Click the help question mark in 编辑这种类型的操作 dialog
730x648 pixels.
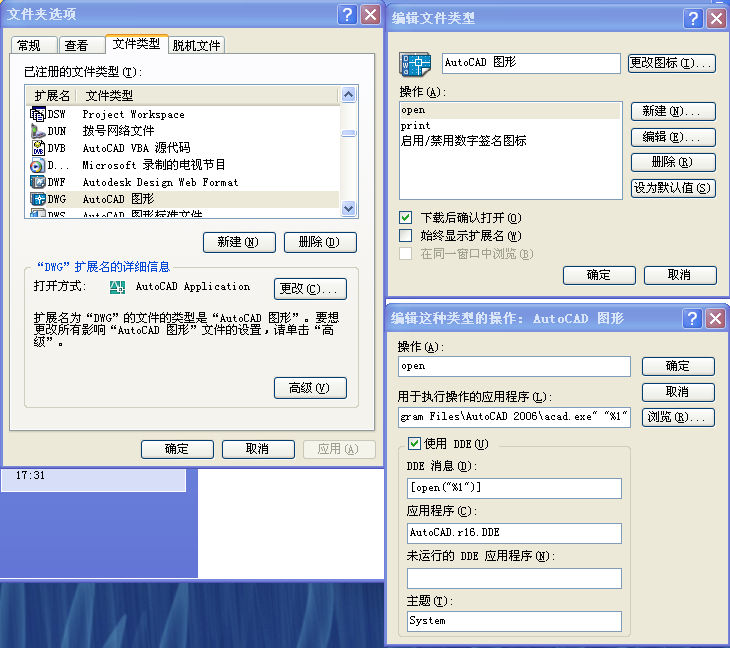click(692, 318)
